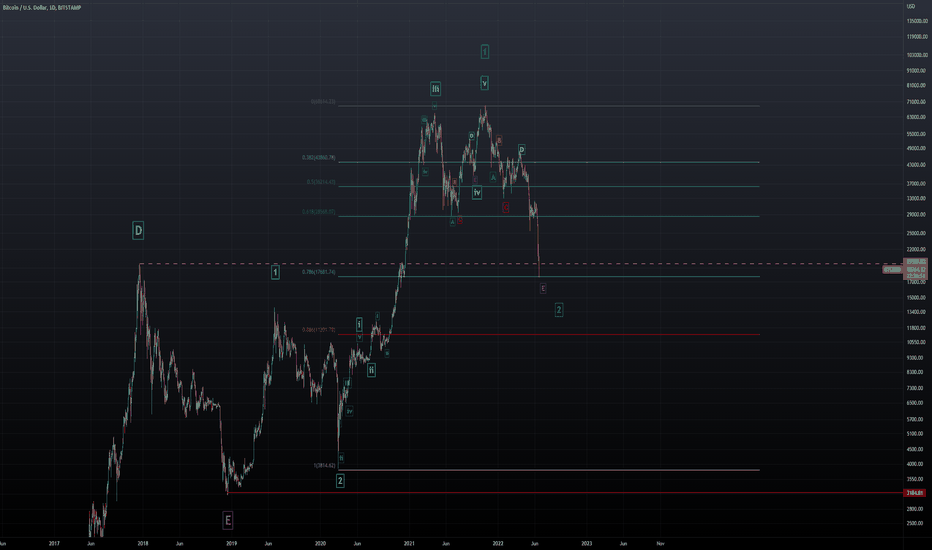The image size is (932, 550).
Task: Click the 1(3814) Fibonacci level label
Action: point(325,466)
